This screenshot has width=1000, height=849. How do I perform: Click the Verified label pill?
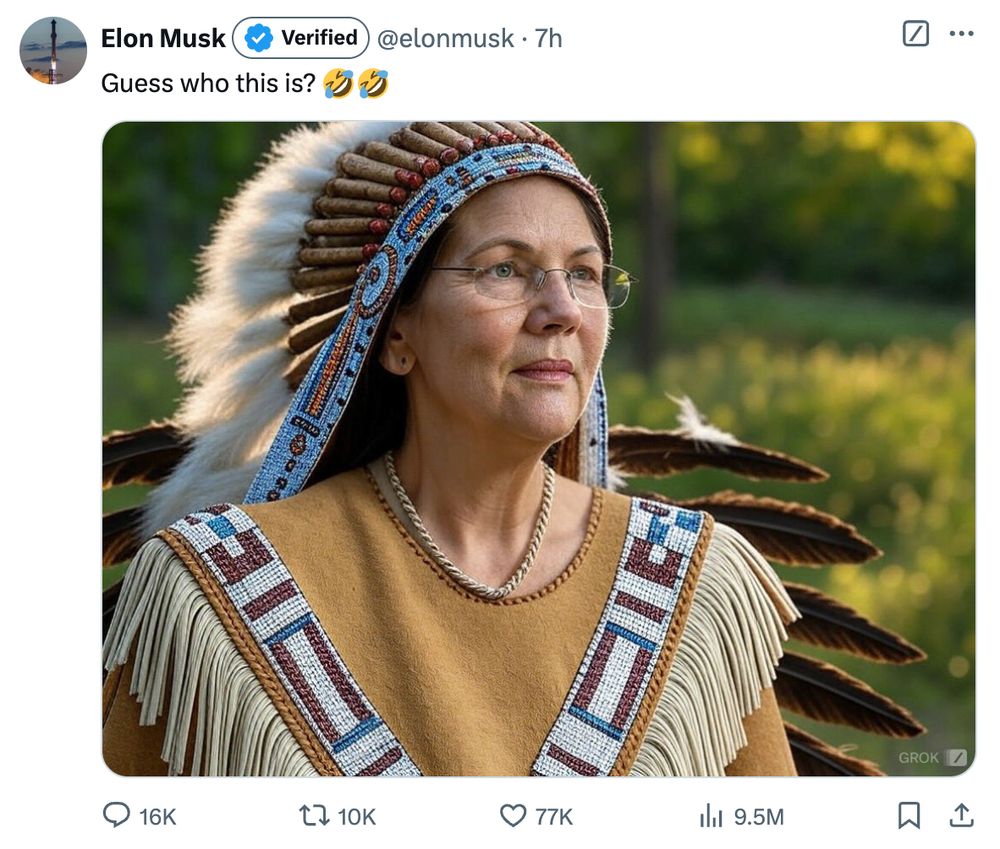pos(300,38)
